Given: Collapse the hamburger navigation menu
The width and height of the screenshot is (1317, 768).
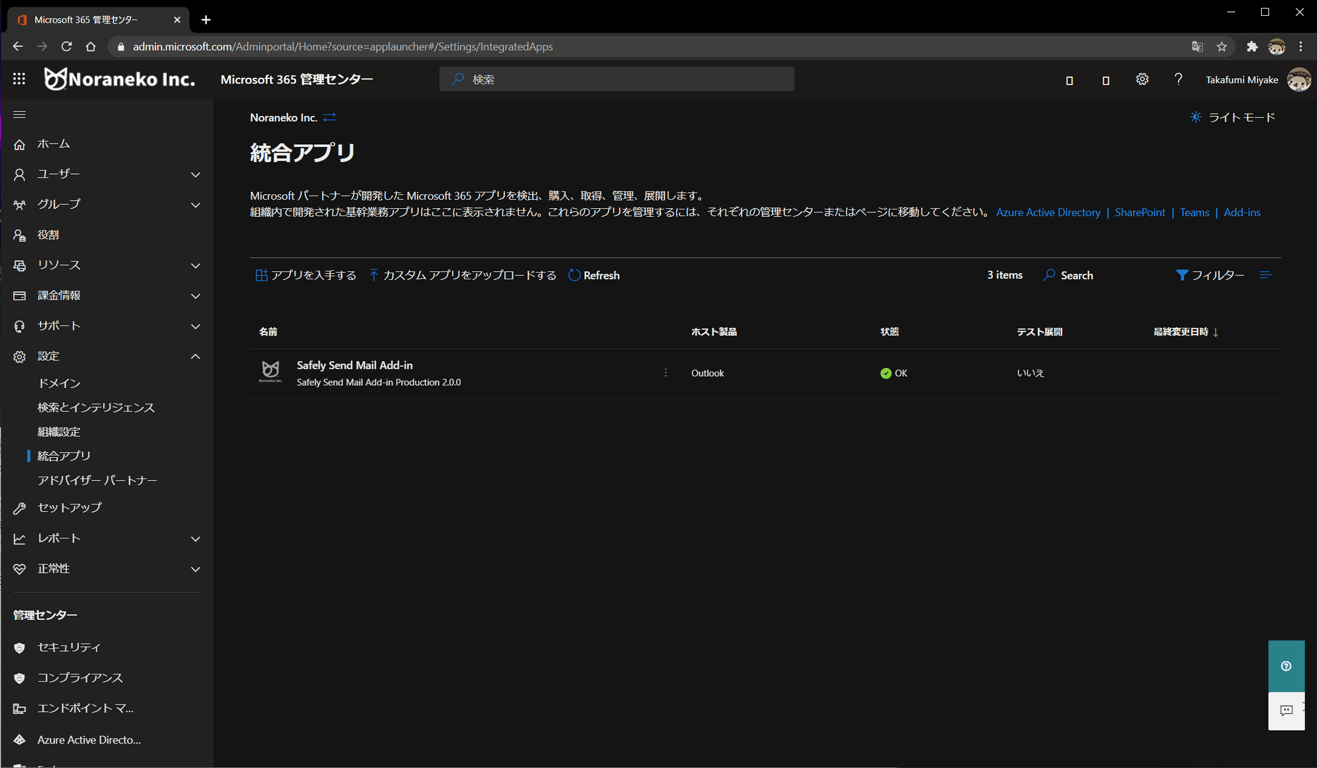Looking at the screenshot, I should point(19,115).
